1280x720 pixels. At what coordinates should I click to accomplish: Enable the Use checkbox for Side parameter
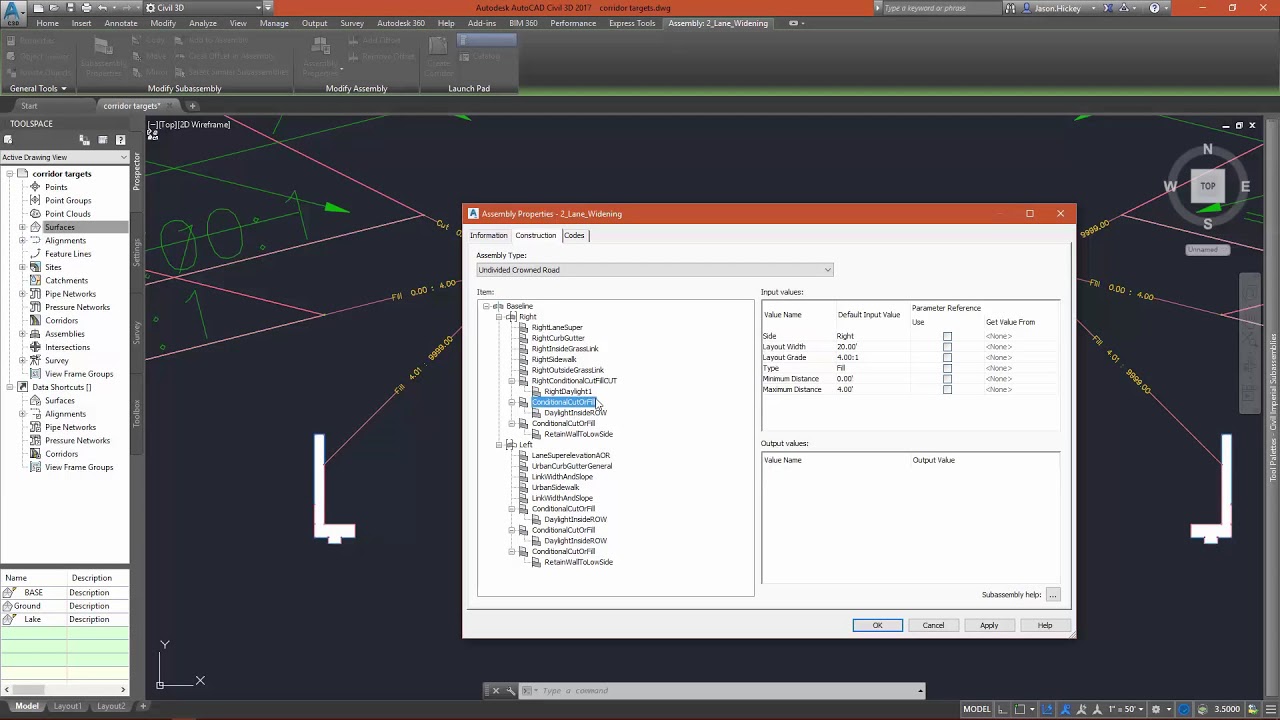pos(947,336)
